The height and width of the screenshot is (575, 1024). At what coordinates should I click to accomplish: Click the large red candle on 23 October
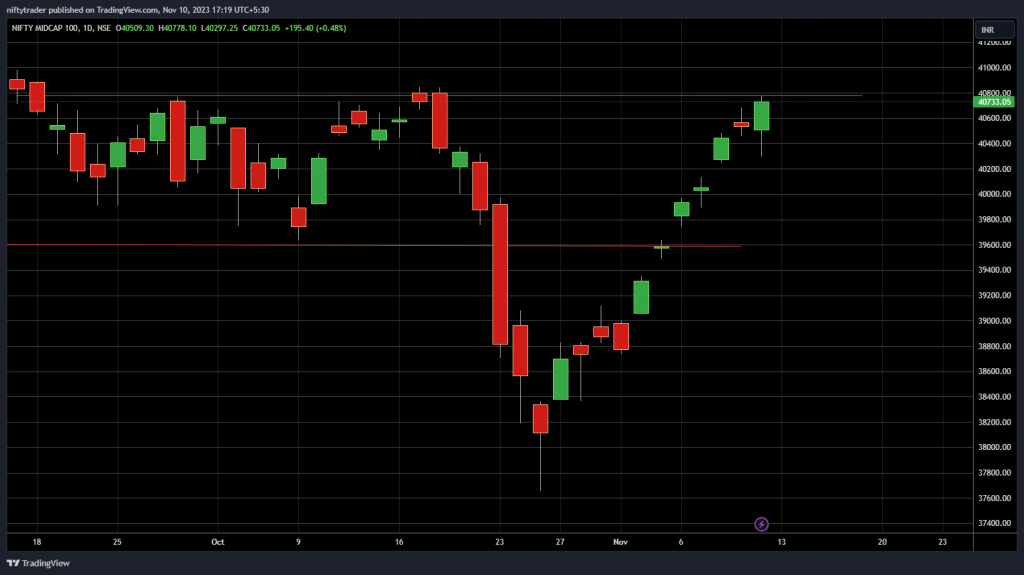[x=500, y=274]
